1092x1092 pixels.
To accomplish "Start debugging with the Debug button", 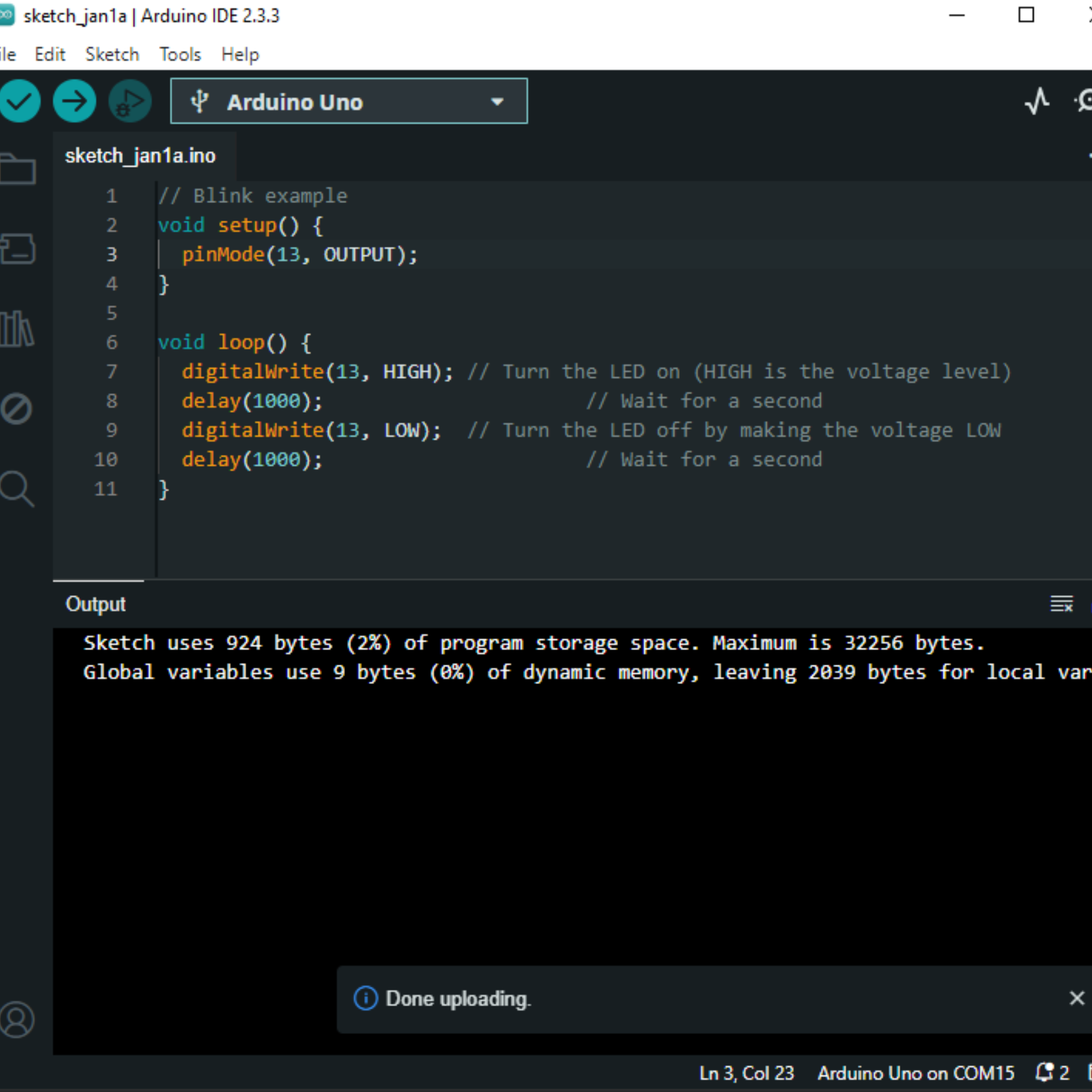I will [x=130, y=102].
